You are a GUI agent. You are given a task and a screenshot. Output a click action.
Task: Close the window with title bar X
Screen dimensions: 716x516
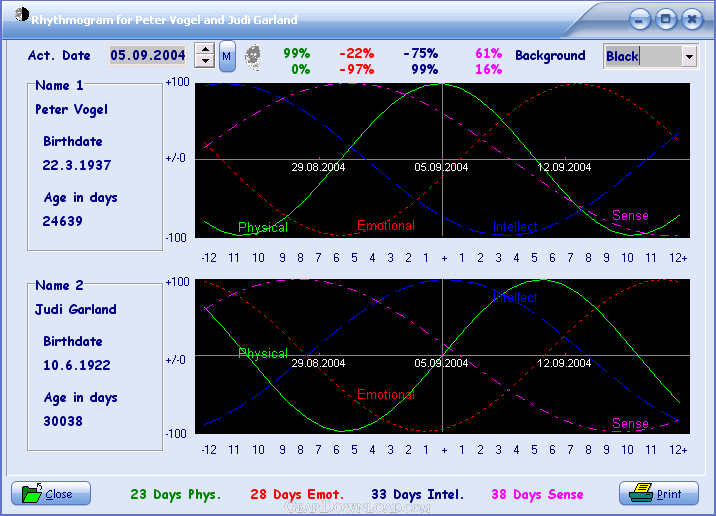point(692,20)
